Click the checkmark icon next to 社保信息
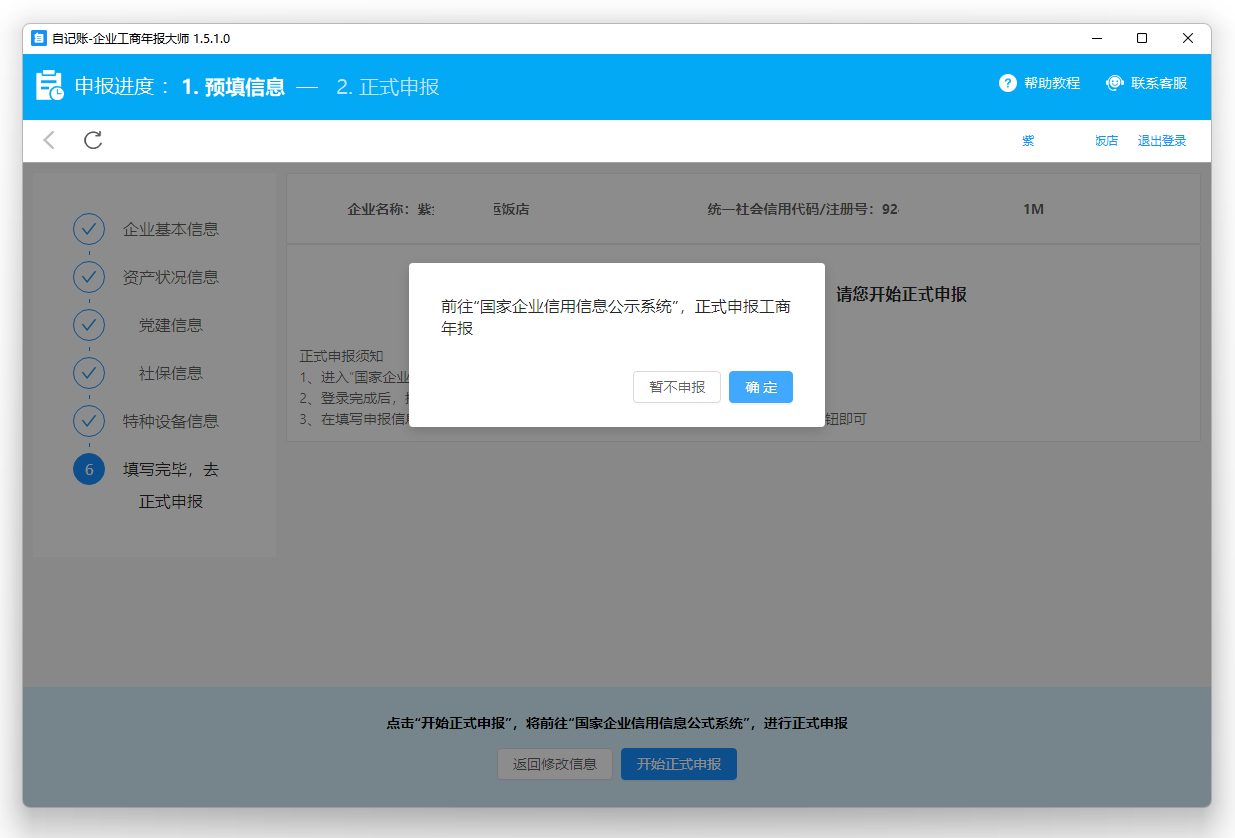This screenshot has width=1235, height=838. 89,373
